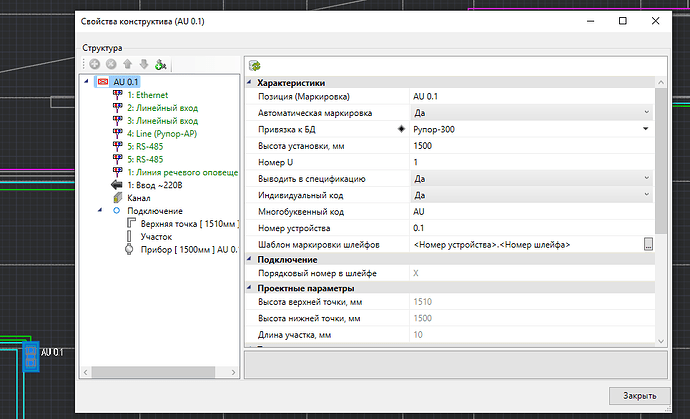
Task: Open the Индивидуальный код dropdown
Action: (647, 195)
